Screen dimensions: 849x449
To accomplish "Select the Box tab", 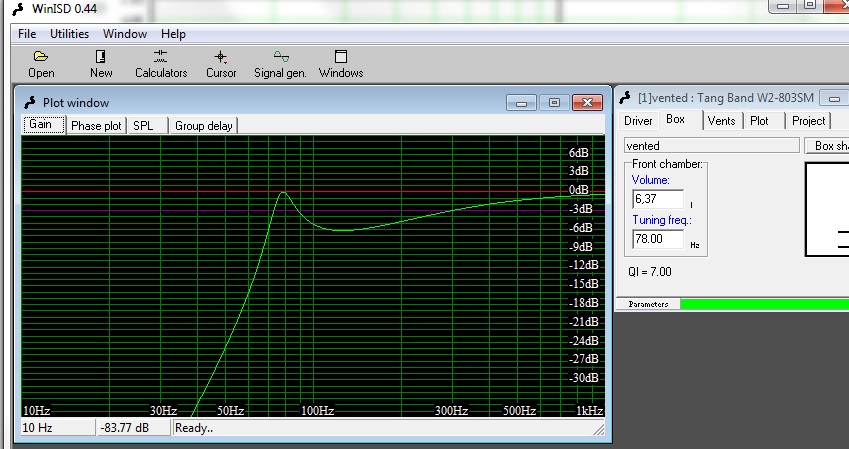I will [681, 120].
